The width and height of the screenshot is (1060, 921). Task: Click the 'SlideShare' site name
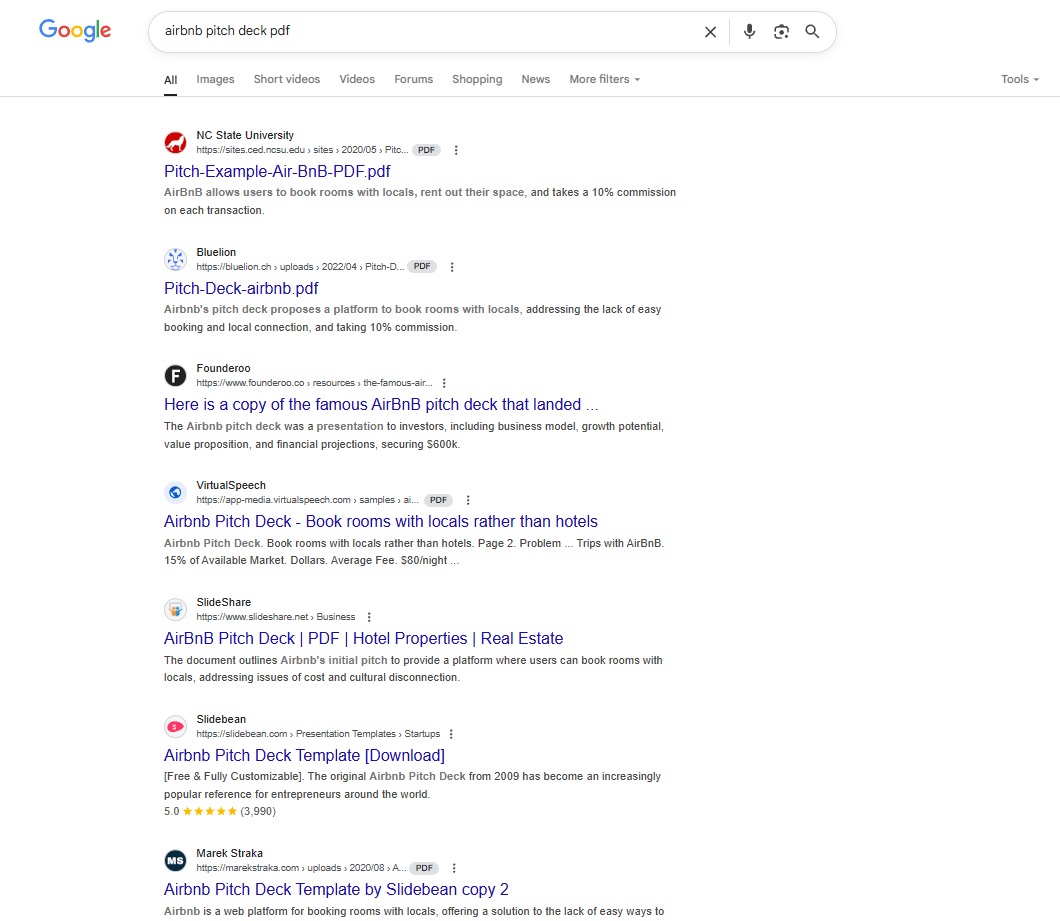coord(223,603)
